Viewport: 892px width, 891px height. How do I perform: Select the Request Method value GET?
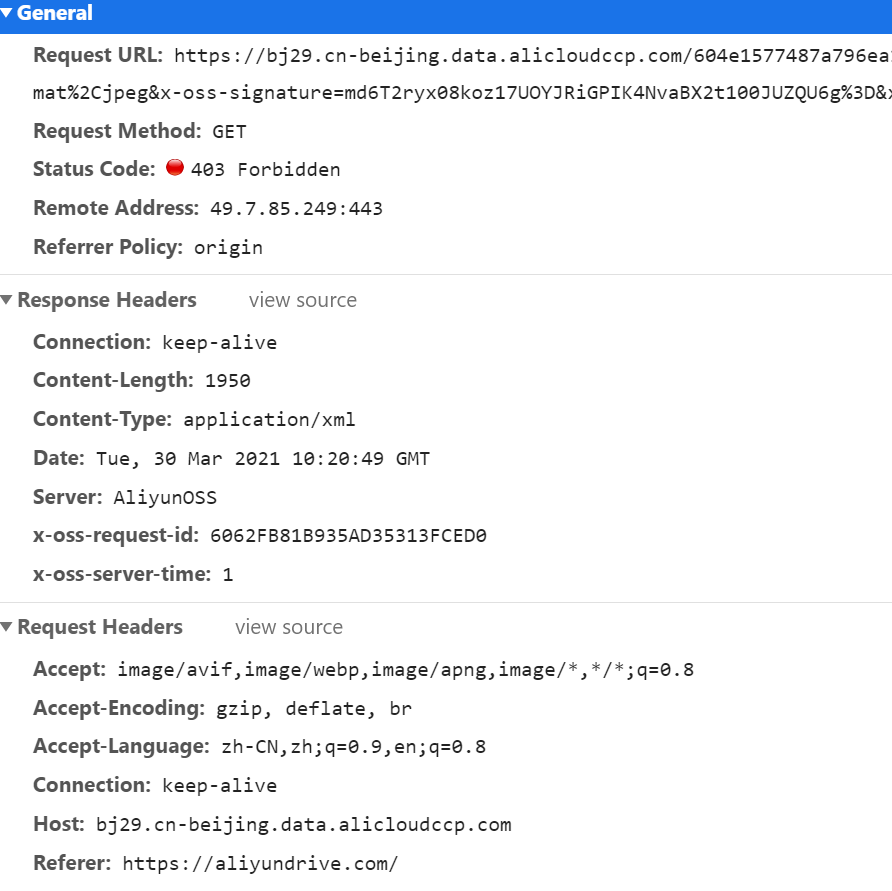228,131
